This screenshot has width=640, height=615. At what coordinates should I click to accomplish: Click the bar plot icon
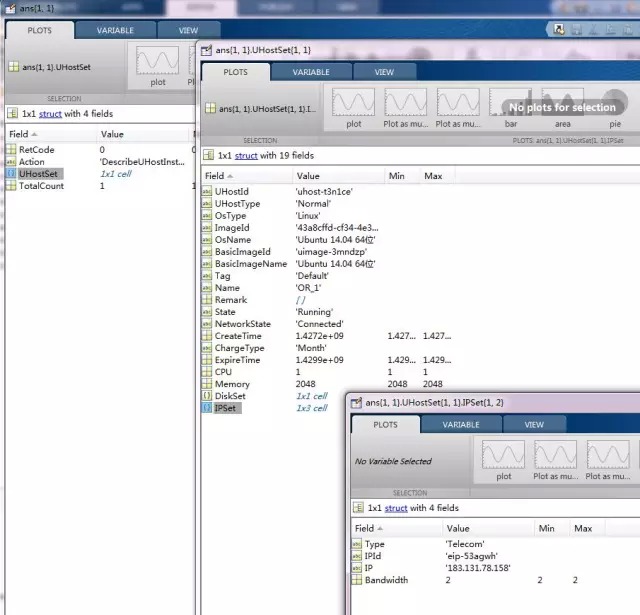pos(511,104)
